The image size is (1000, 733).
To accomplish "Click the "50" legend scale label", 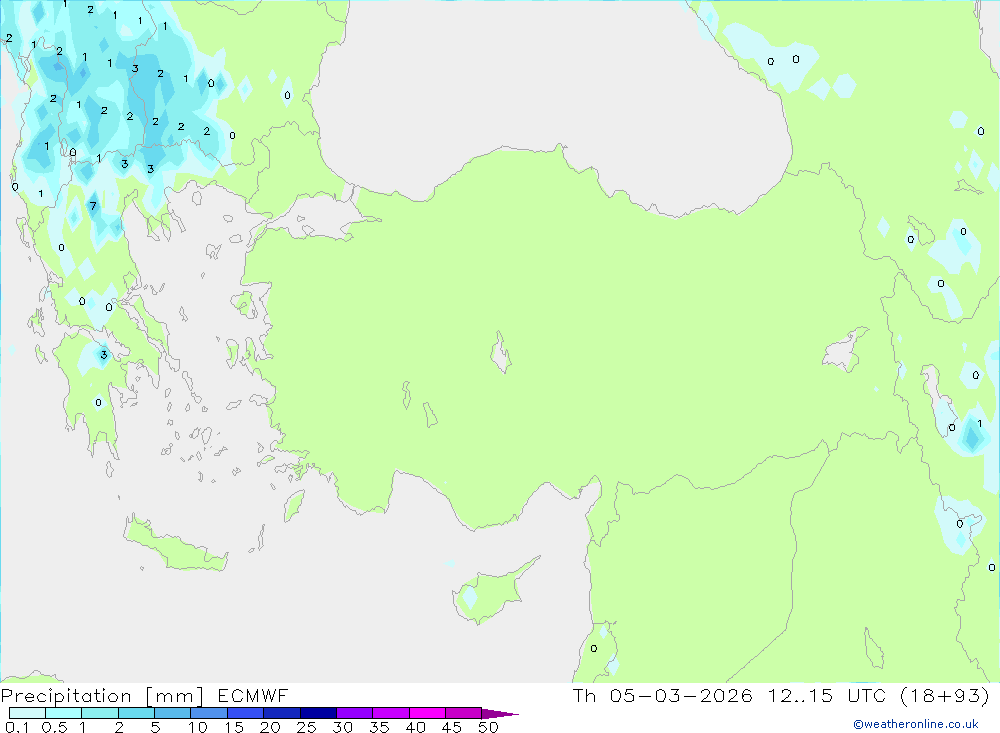I will click(489, 727).
